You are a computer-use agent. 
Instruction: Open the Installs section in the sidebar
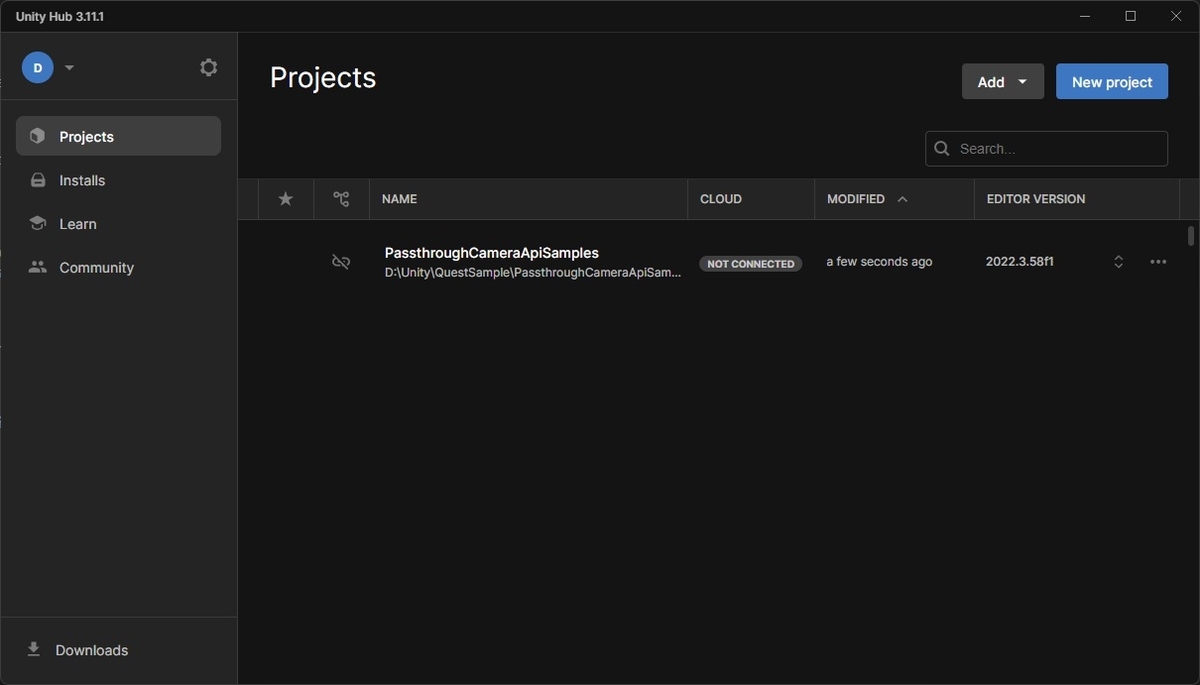[x=77, y=180]
